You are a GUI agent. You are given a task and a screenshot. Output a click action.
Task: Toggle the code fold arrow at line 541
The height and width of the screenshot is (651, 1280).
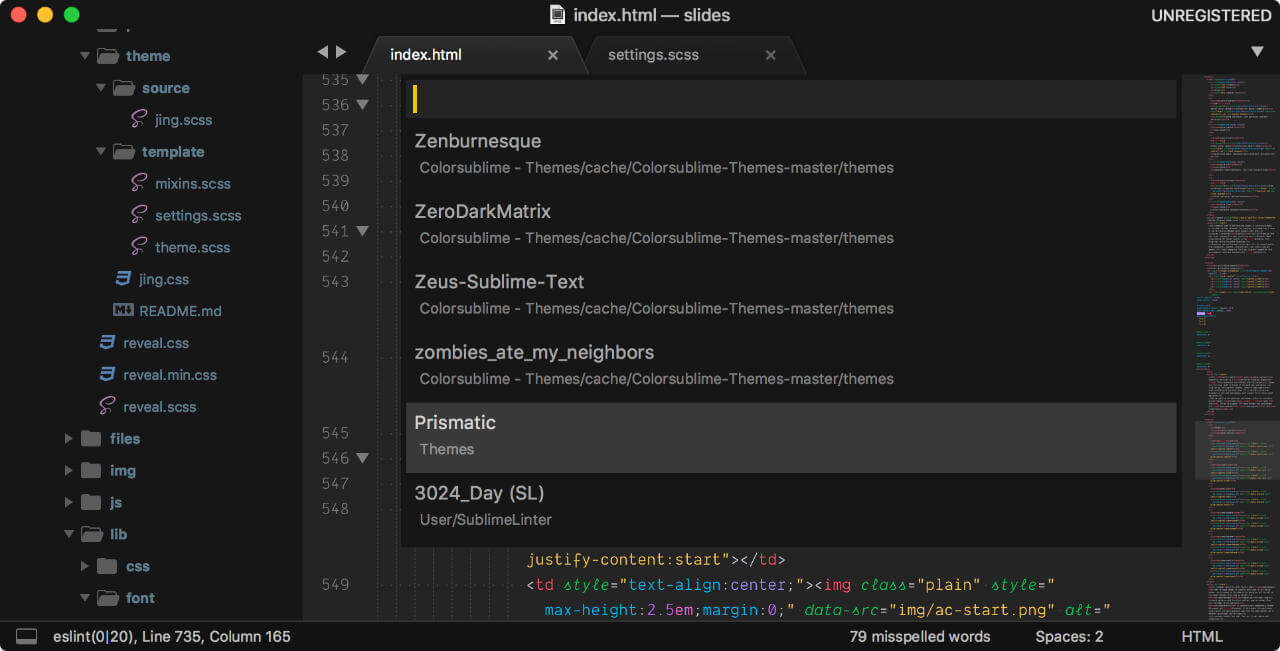click(x=362, y=230)
